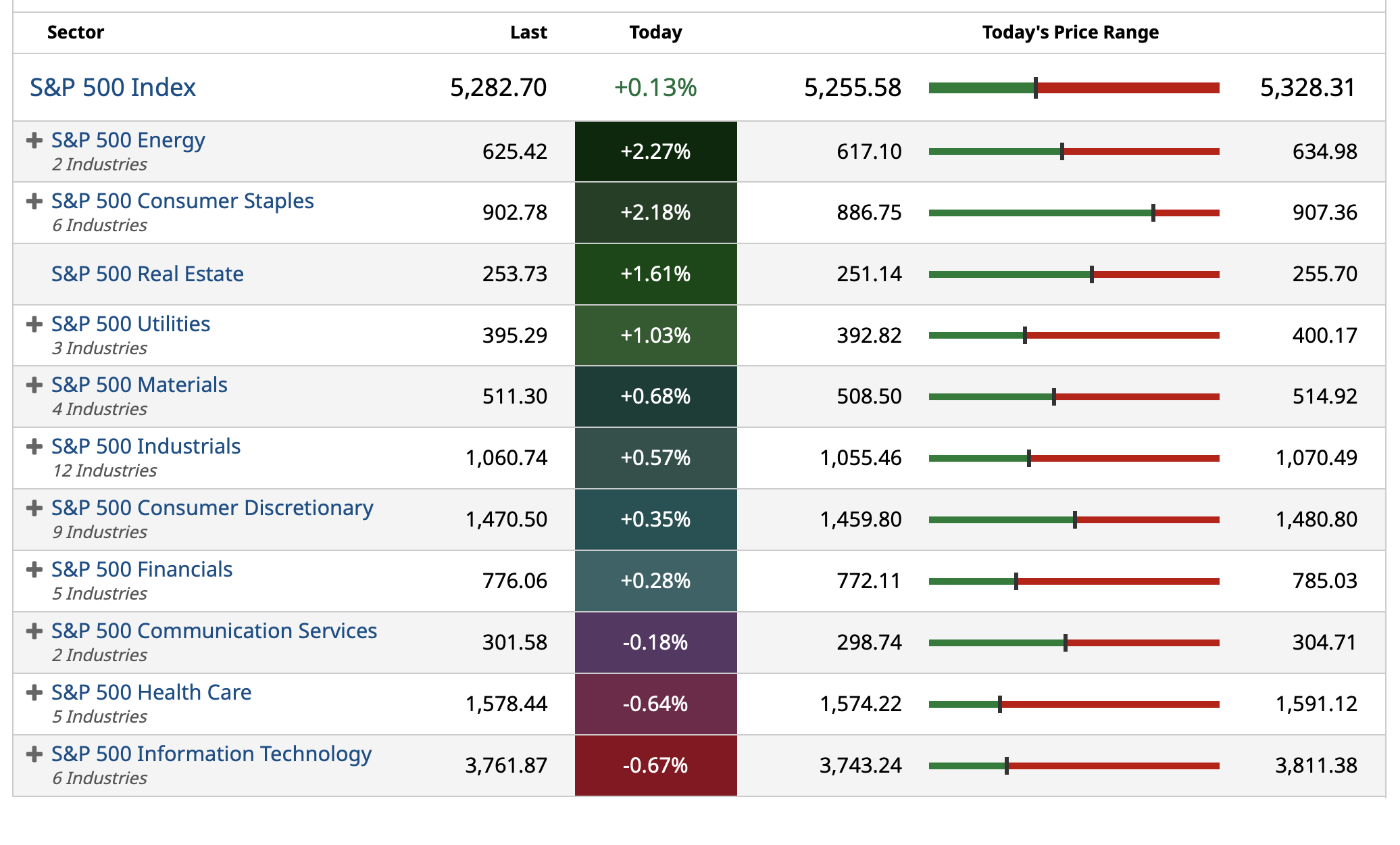
Task: Expand Information Technology's 6 industries
Action: (34, 754)
